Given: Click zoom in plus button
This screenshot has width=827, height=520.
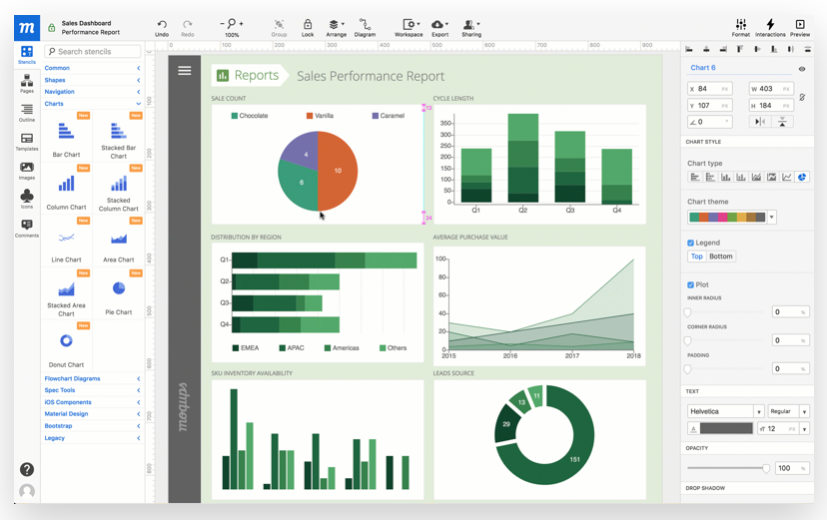Looking at the screenshot, I should click(242, 24).
